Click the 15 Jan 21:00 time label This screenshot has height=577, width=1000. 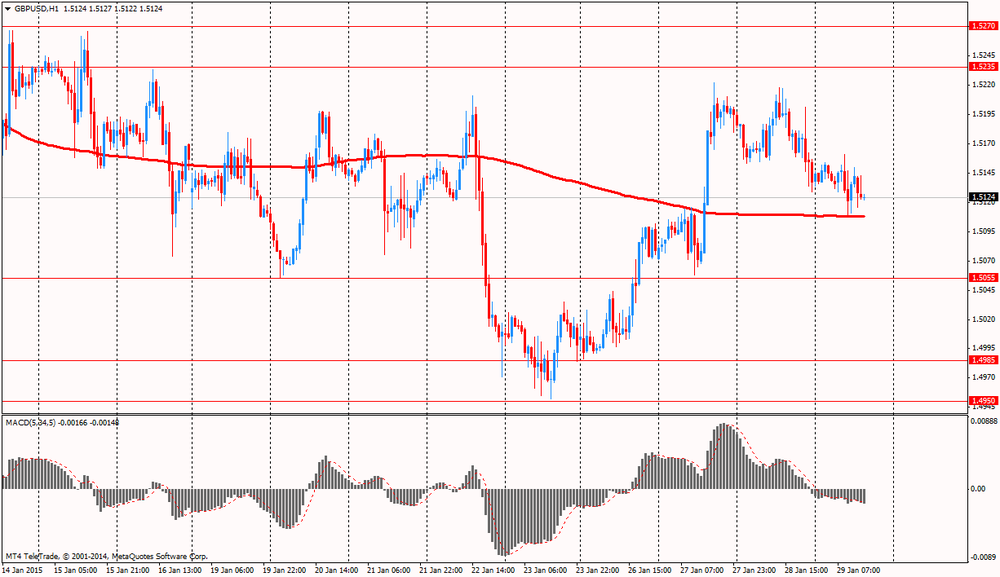(128, 571)
